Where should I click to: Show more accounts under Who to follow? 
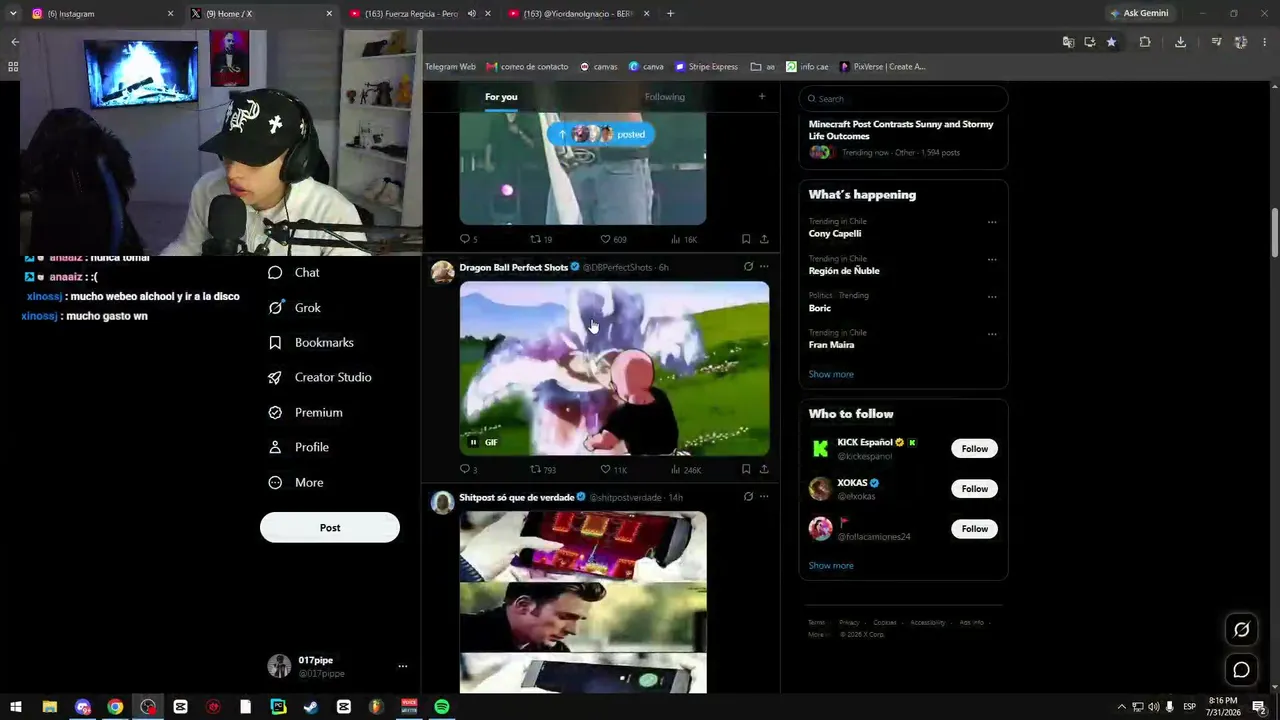tap(831, 566)
